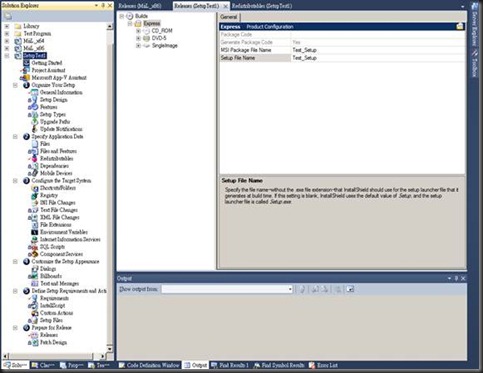
Task: Click the Solution Explorer vertical scrollbar down arrow
Action: [x=110, y=349]
